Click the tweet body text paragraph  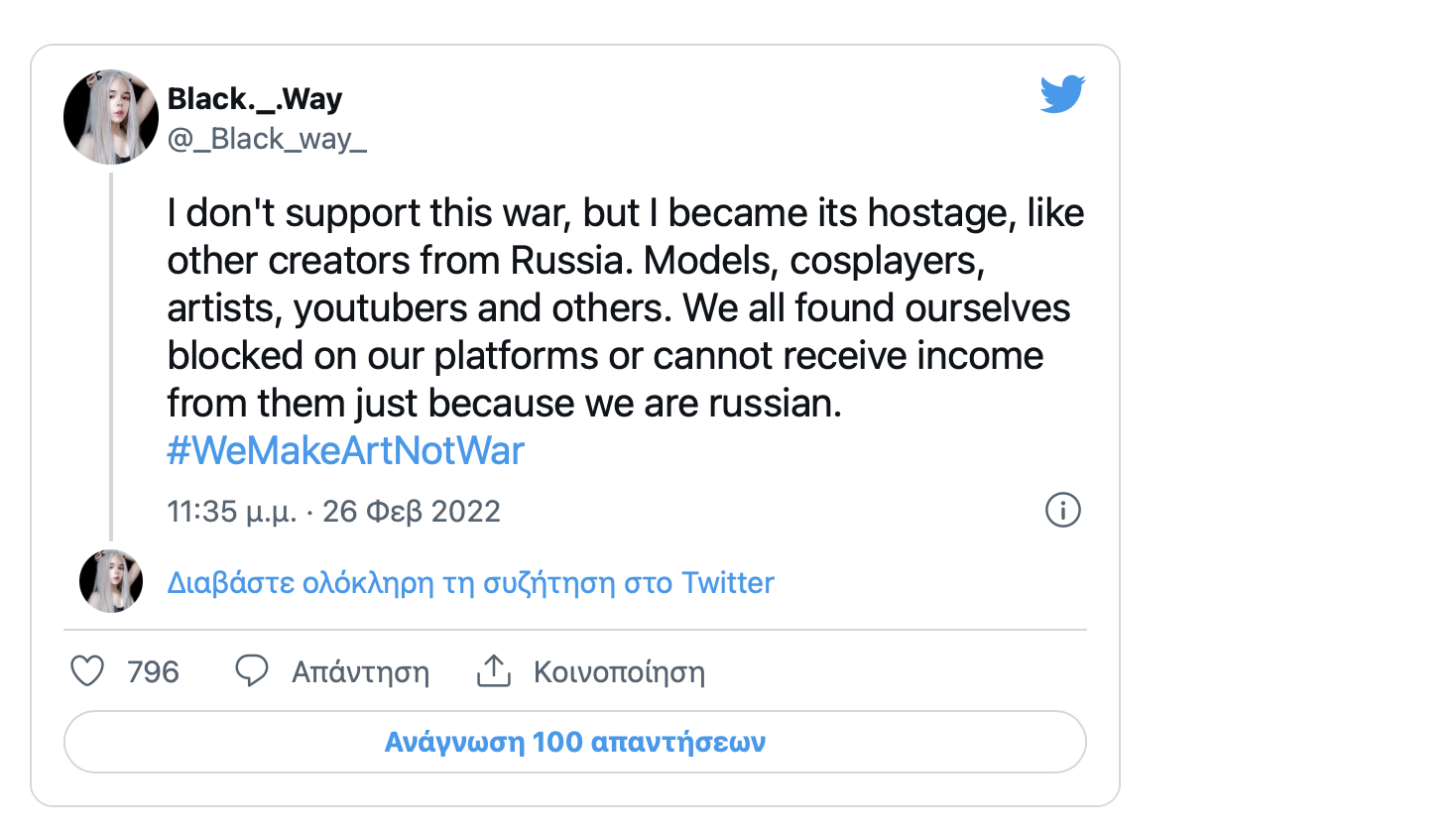[x=625, y=308]
